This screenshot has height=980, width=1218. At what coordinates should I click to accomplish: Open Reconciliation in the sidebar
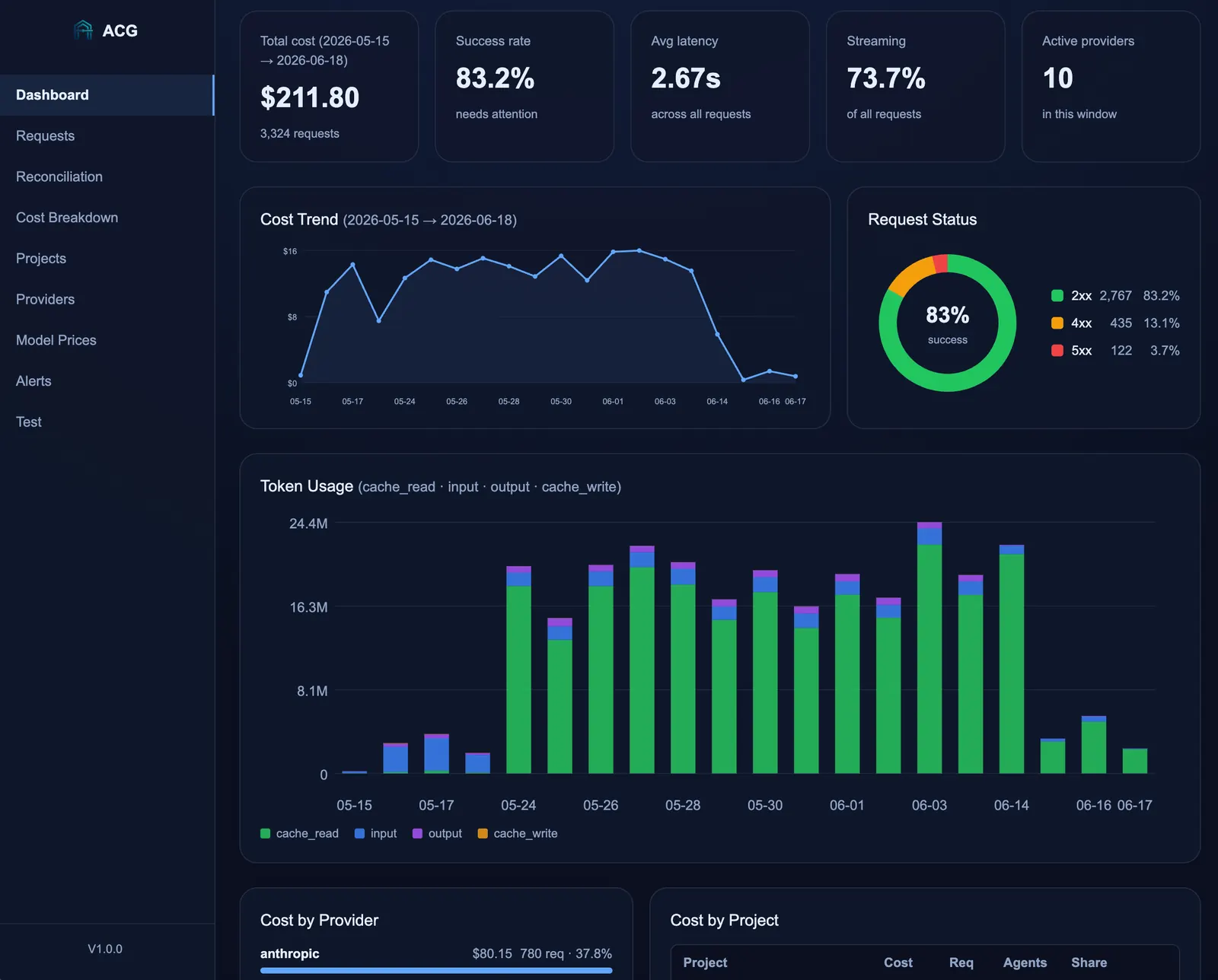coord(107,177)
